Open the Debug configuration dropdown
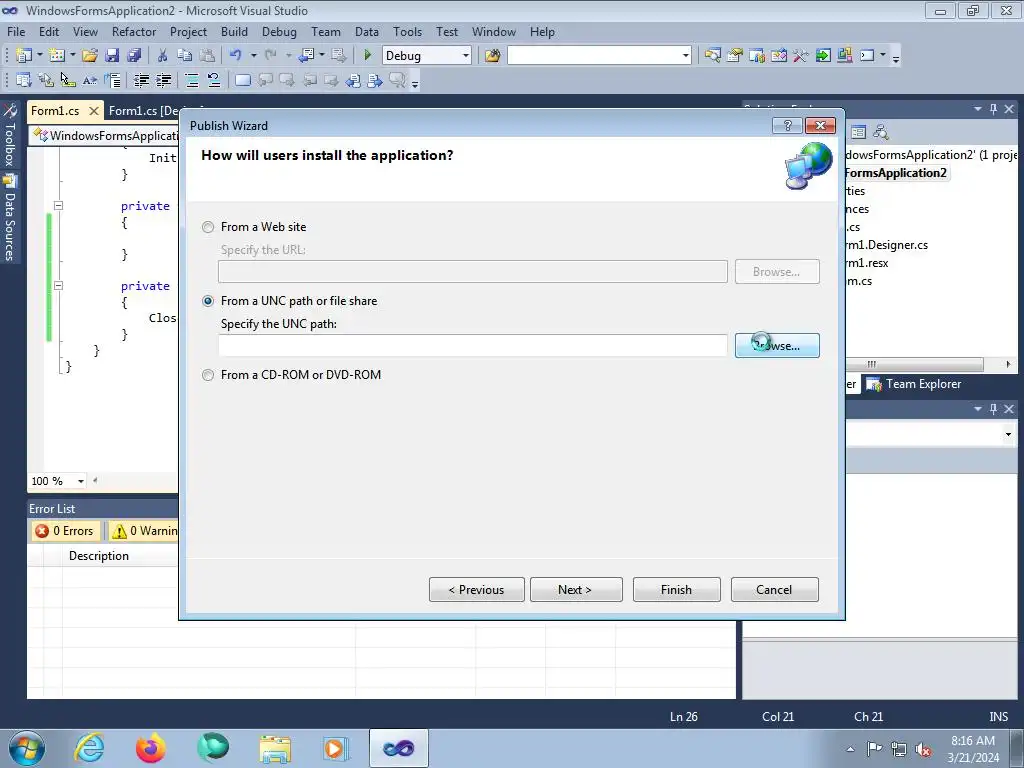 [x=466, y=56]
